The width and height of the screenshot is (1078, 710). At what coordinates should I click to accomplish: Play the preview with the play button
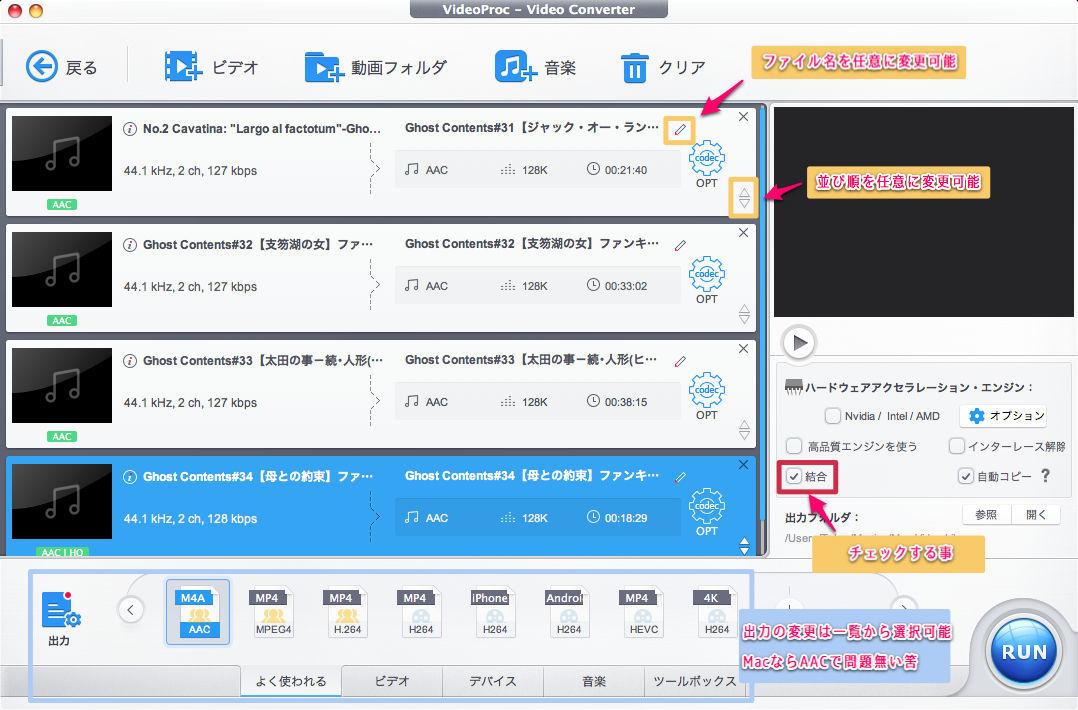799,342
